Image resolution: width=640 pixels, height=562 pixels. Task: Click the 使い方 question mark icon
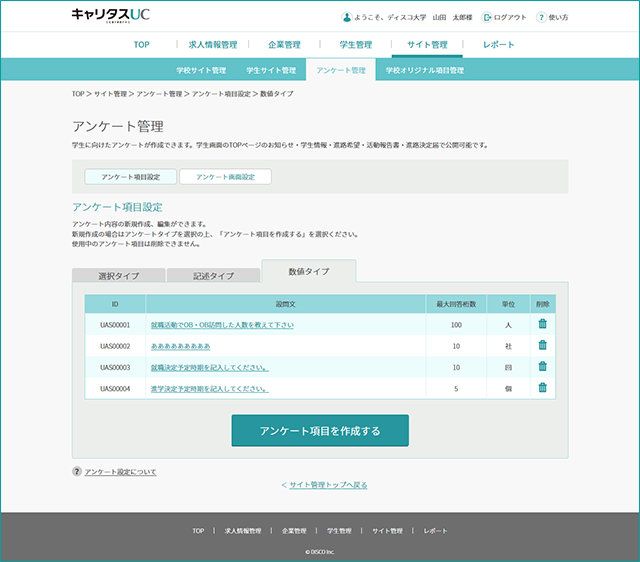[541, 17]
